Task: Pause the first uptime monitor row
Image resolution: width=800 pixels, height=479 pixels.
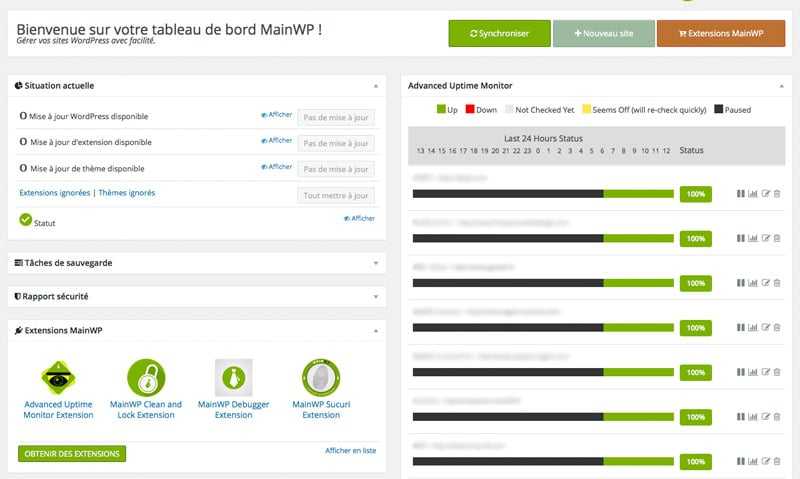Action: (741, 194)
